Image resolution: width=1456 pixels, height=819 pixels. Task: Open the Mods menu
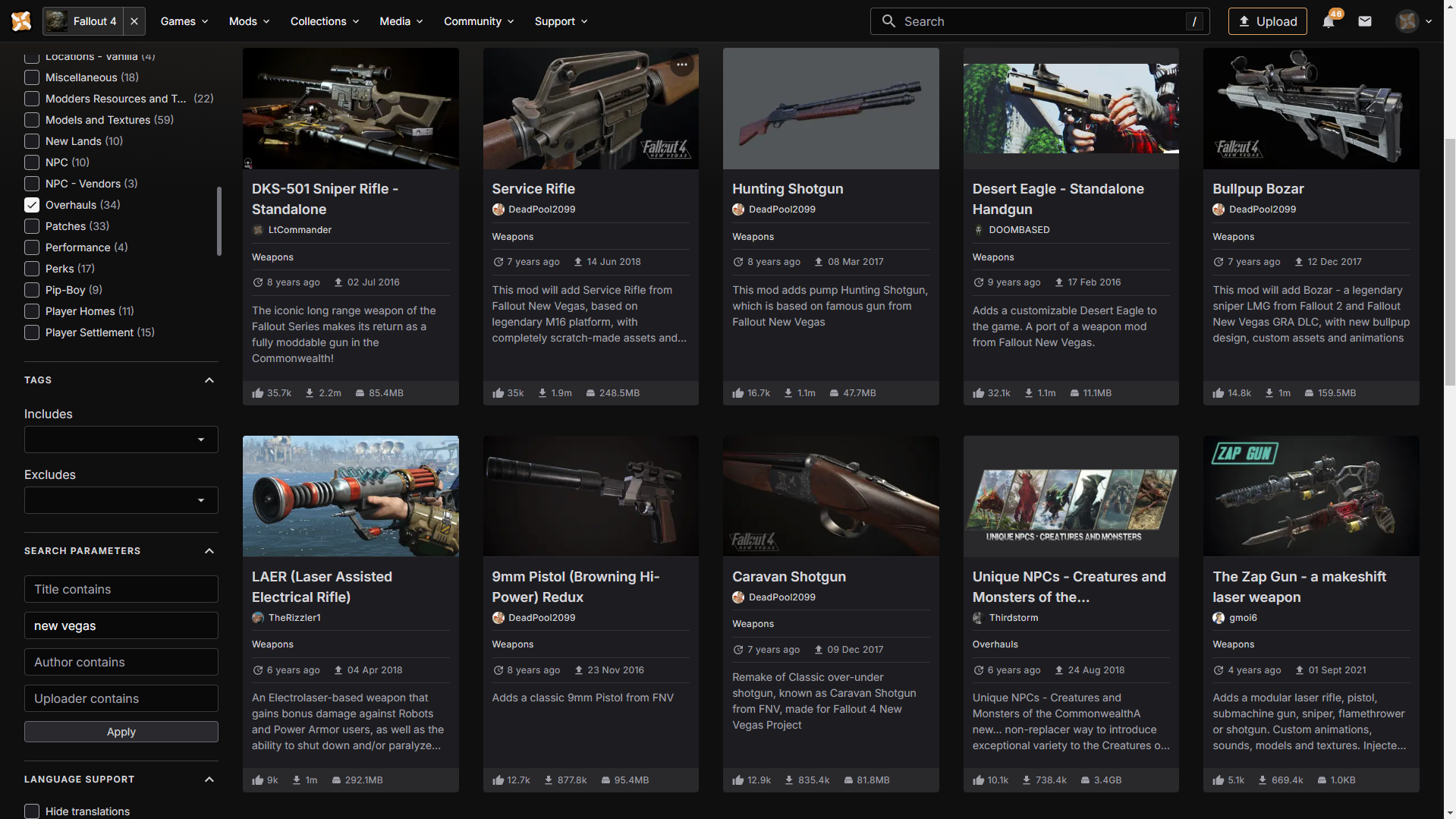(x=249, y=21)
